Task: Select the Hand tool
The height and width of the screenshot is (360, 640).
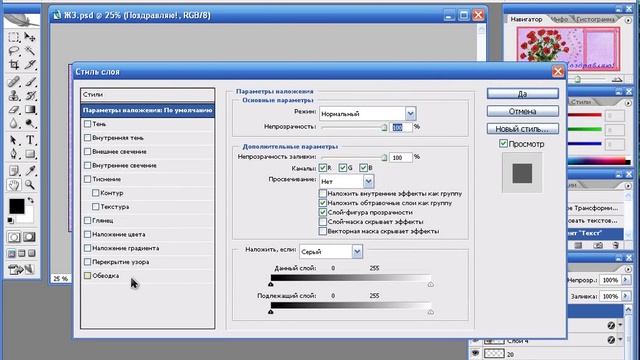Action: [x=14, y=185]
